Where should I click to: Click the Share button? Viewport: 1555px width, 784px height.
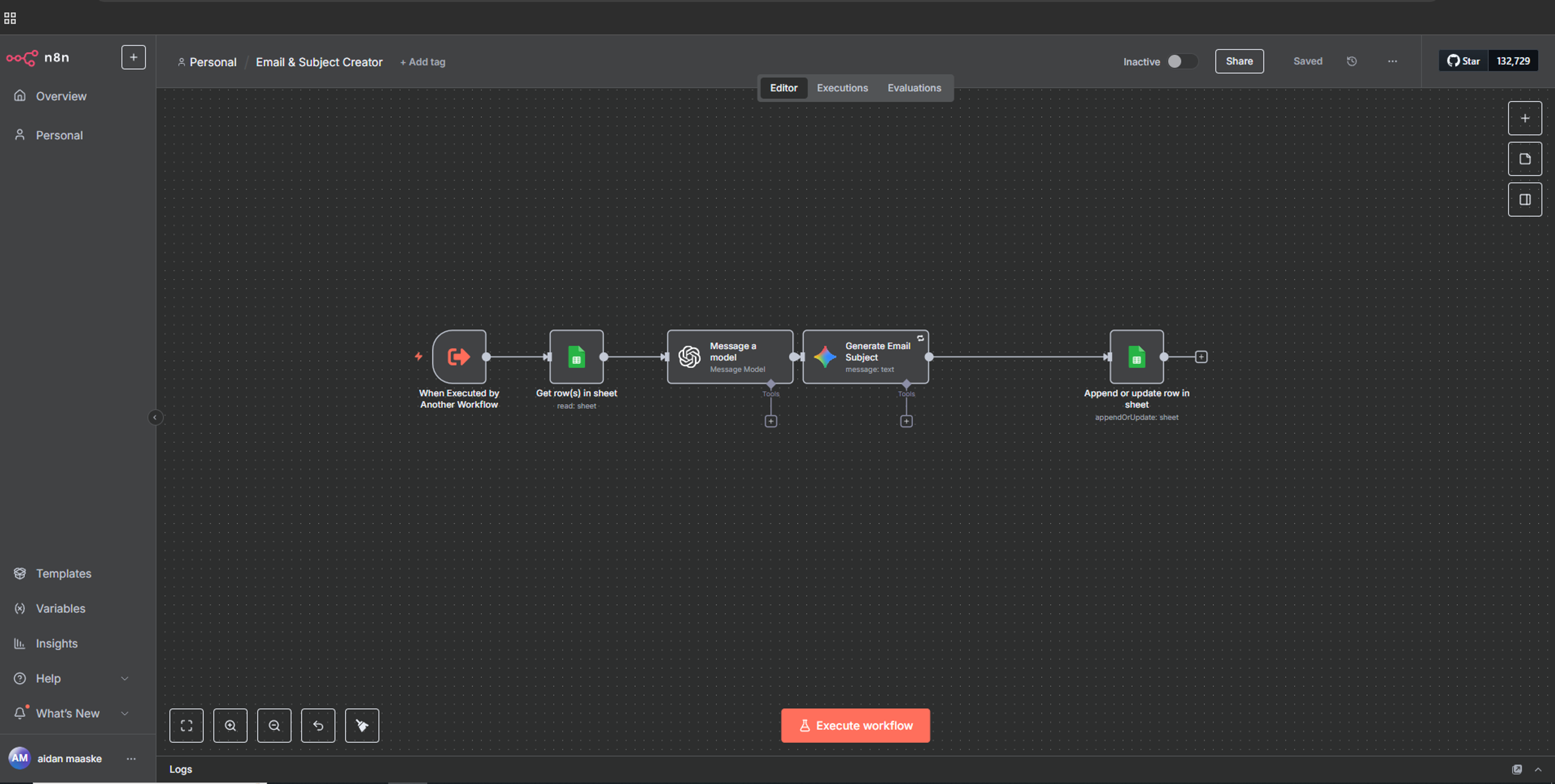click(x=1239, y=61)
